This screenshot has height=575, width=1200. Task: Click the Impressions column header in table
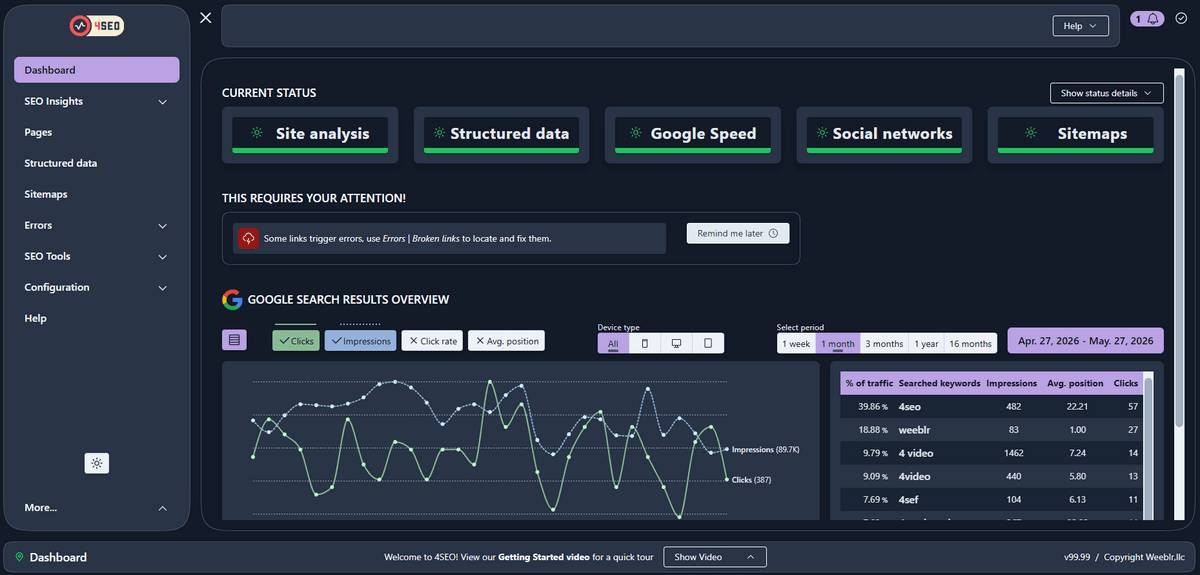1011,383
